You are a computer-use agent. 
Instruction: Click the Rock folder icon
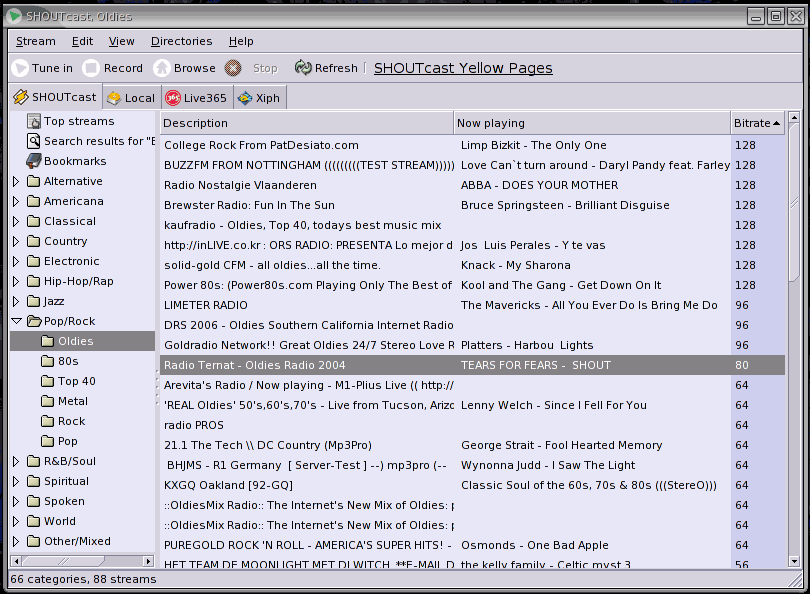(x=48, y=421)
